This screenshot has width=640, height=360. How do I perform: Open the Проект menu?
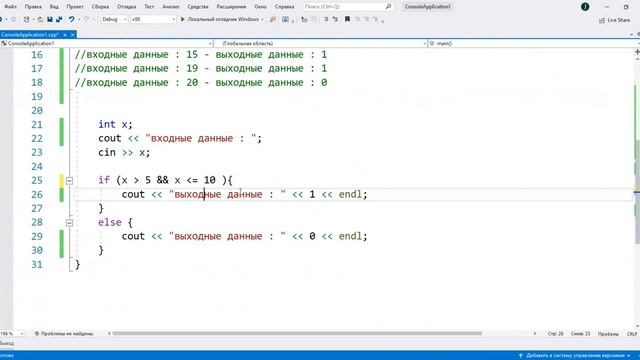click(75, 7)
